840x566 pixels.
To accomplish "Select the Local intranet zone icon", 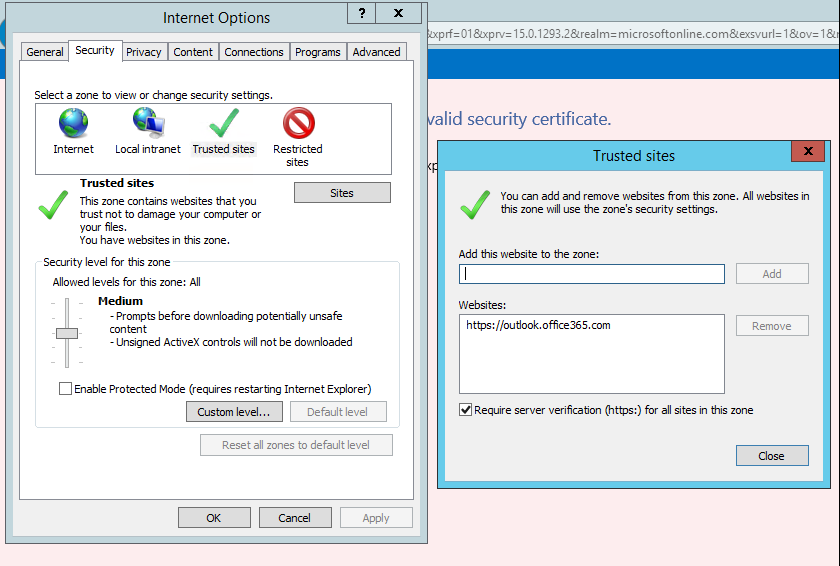I will click(148, 123).
